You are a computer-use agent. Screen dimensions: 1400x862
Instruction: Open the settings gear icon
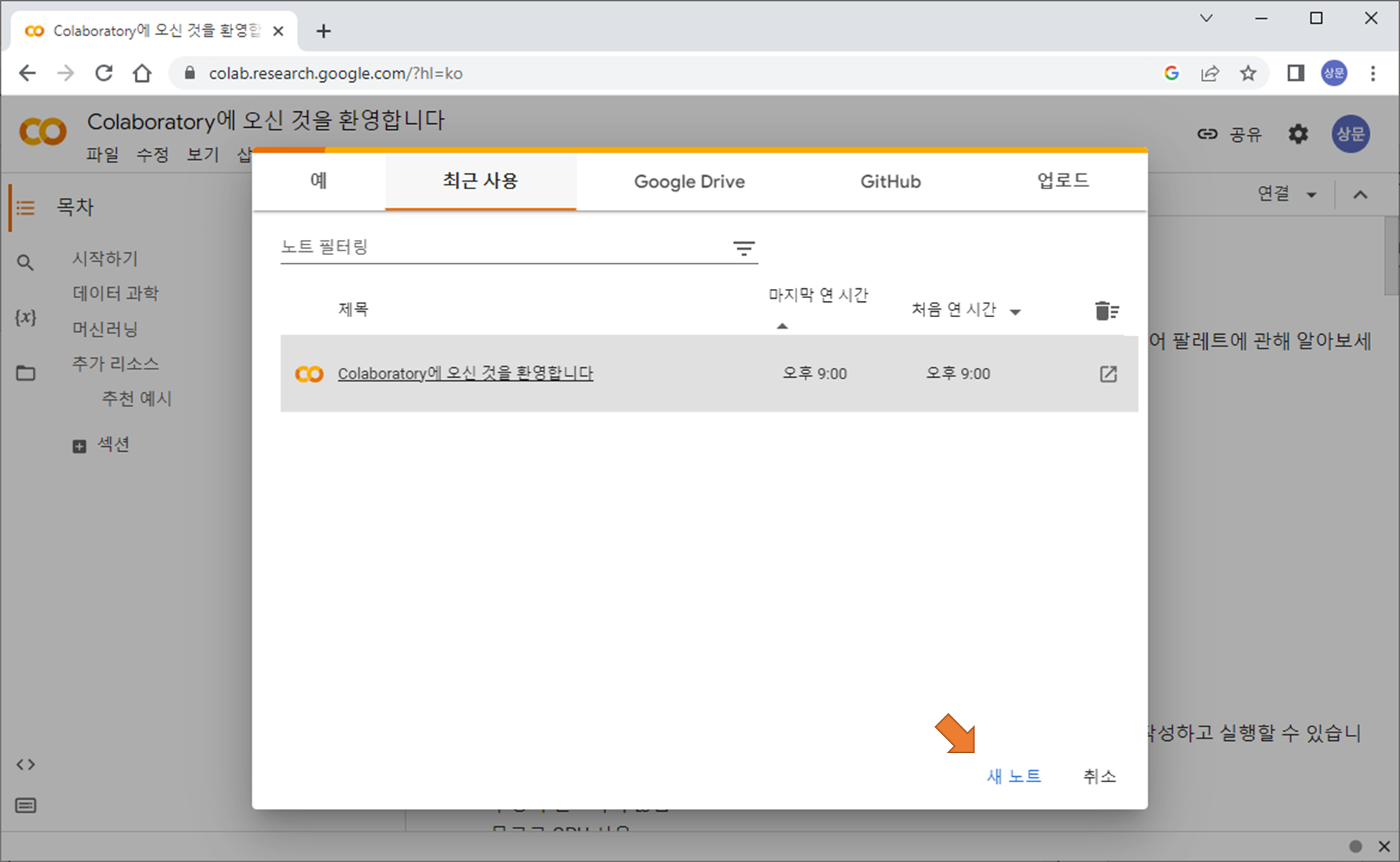pos(1298,134)
